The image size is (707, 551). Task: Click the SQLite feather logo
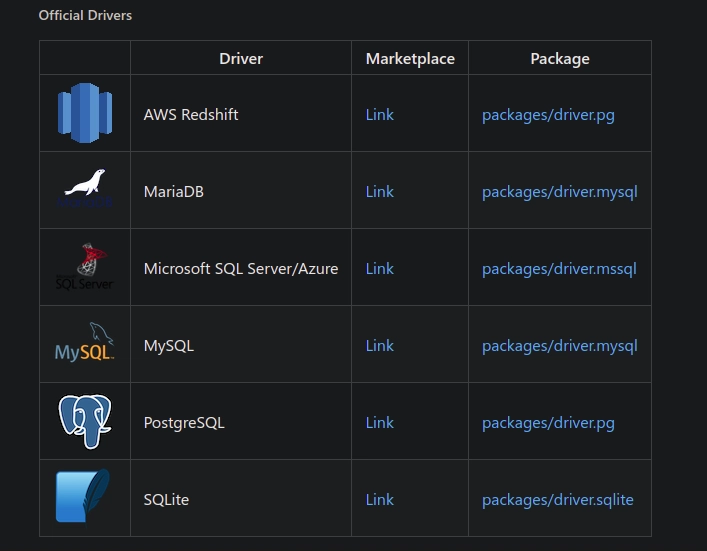[x=83, y=496]
